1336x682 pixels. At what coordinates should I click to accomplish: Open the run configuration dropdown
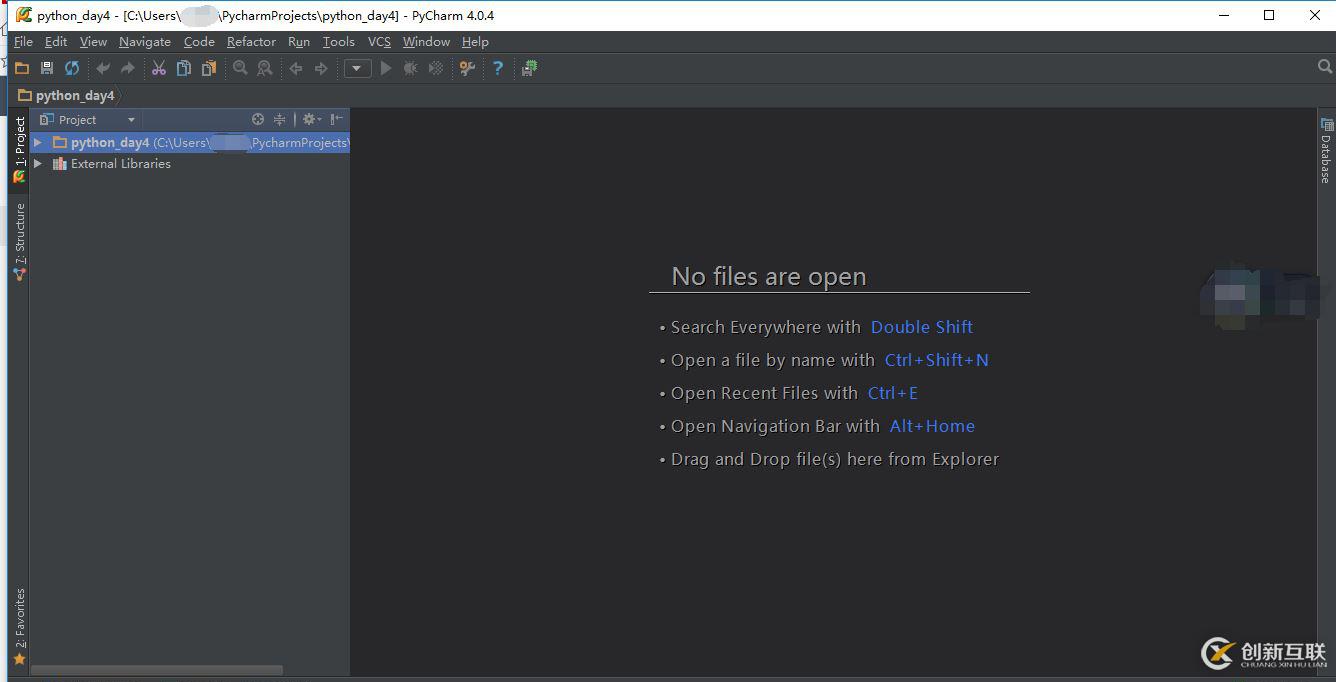coord(357,68)
